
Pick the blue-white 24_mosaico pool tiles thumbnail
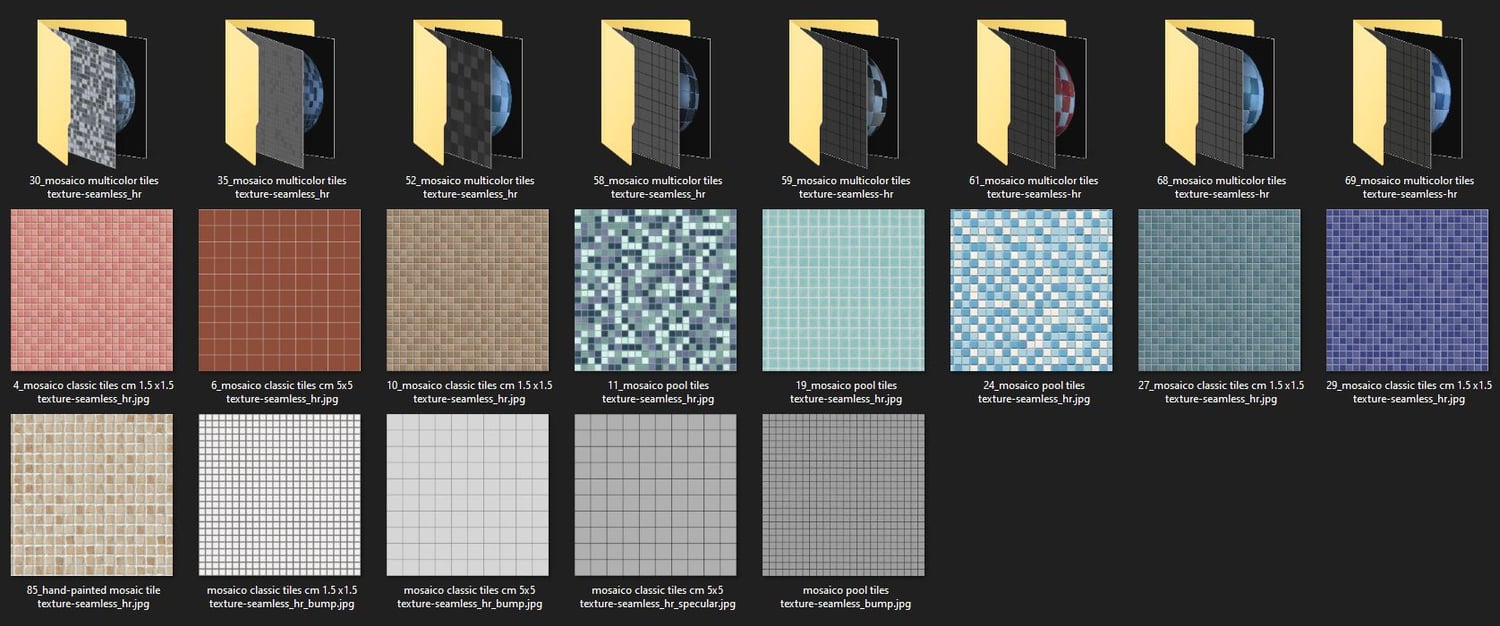pyautogui.click(x=1032, y=290)
